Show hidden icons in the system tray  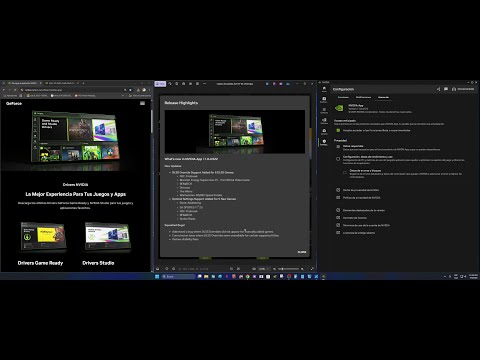click(445, 276)
